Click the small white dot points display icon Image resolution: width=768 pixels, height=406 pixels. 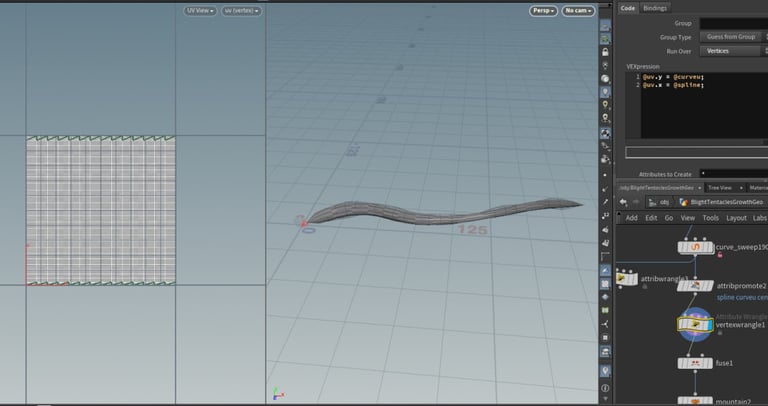tap(605, 175)
